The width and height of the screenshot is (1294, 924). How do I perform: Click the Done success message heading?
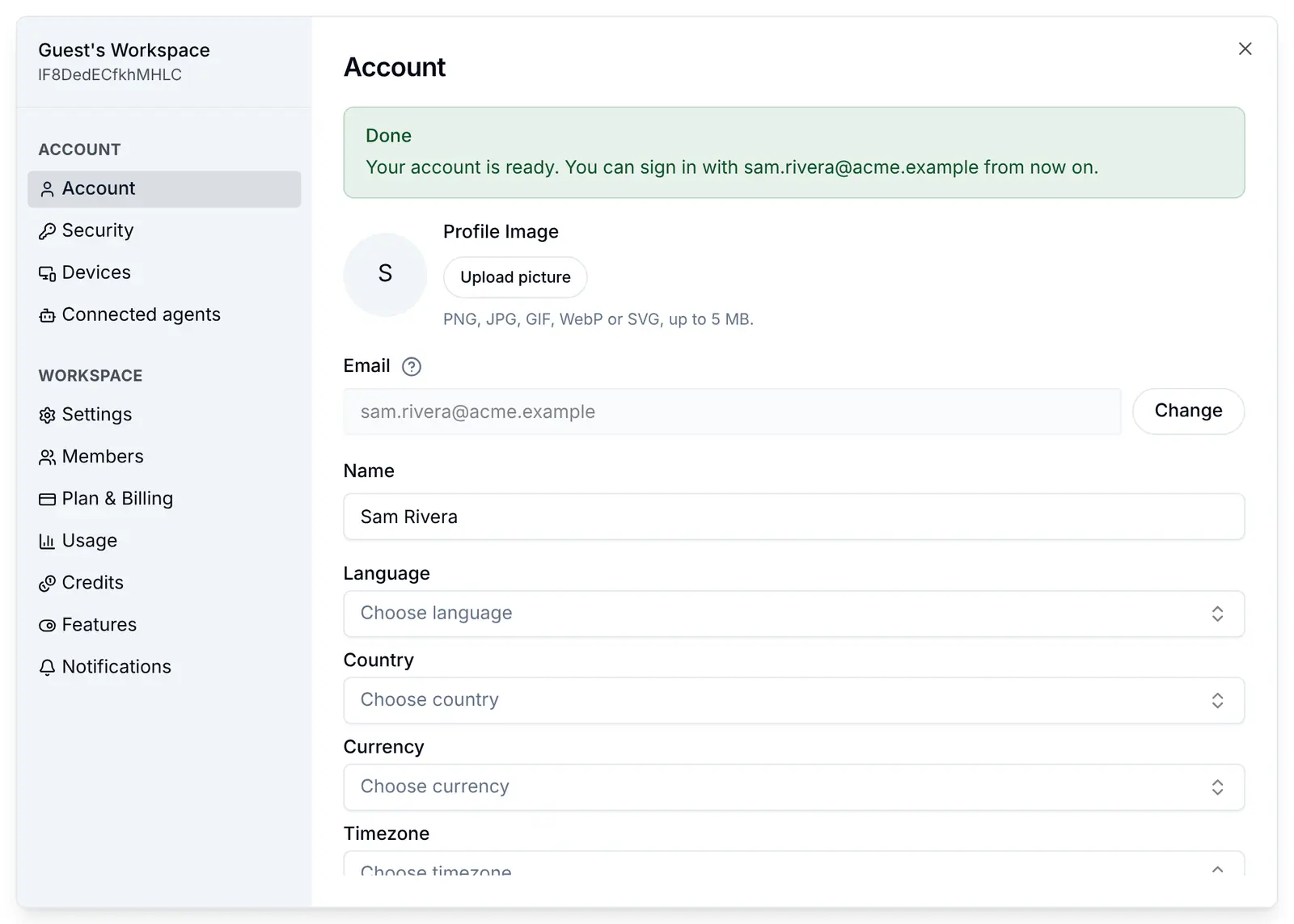tap(388, 136)
